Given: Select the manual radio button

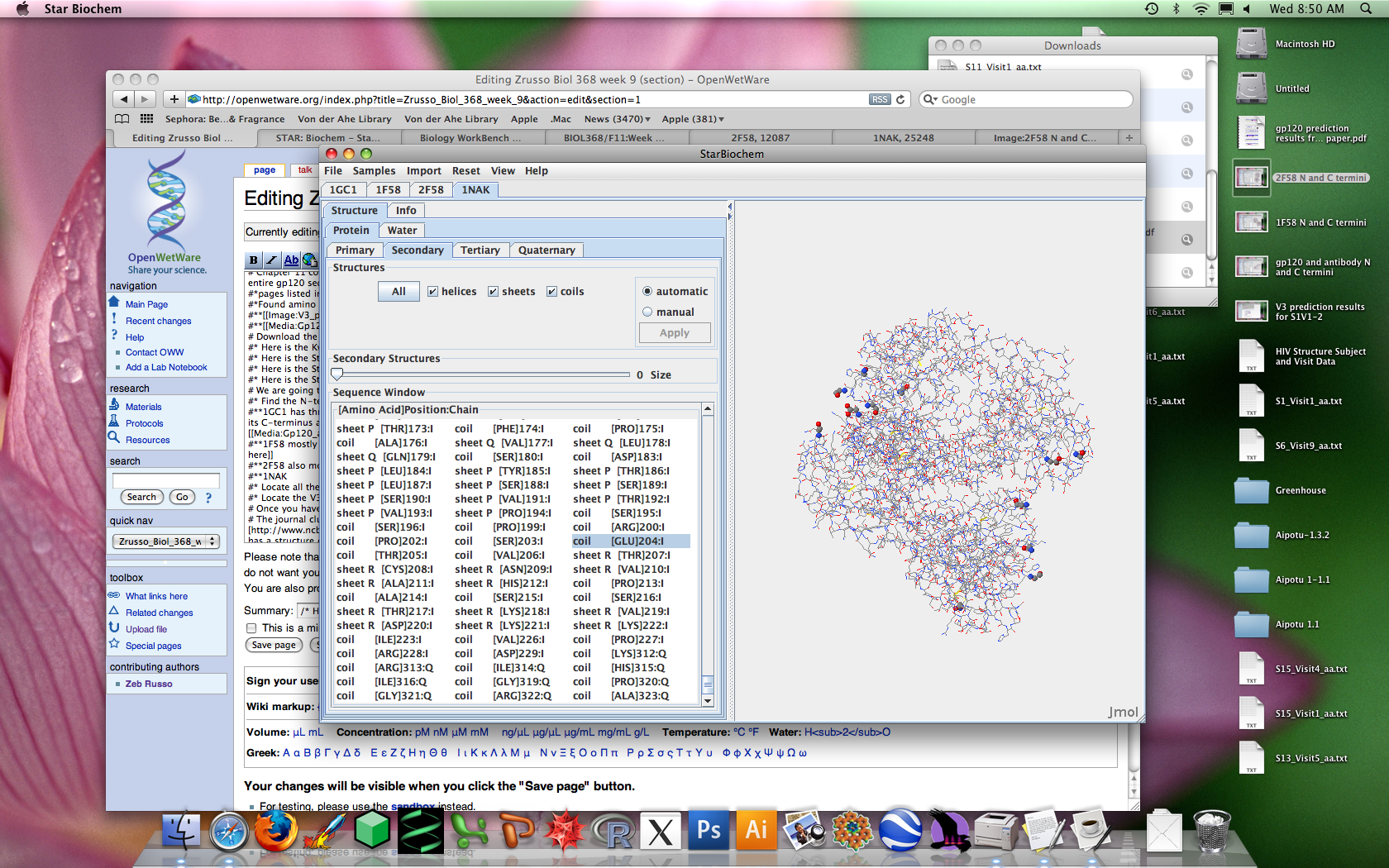Looking at the screenshot, I should tap(647, 312).
